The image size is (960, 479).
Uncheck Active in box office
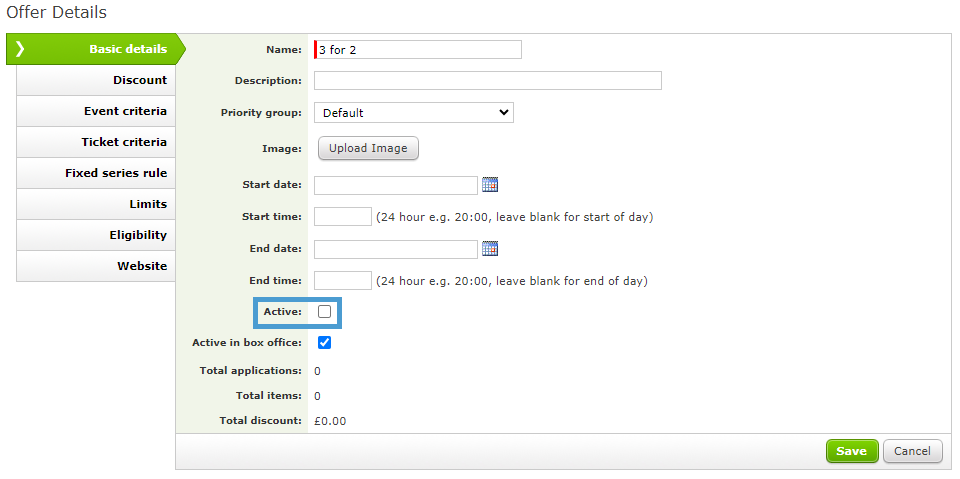pyautogui.click(x=324, y=343)
